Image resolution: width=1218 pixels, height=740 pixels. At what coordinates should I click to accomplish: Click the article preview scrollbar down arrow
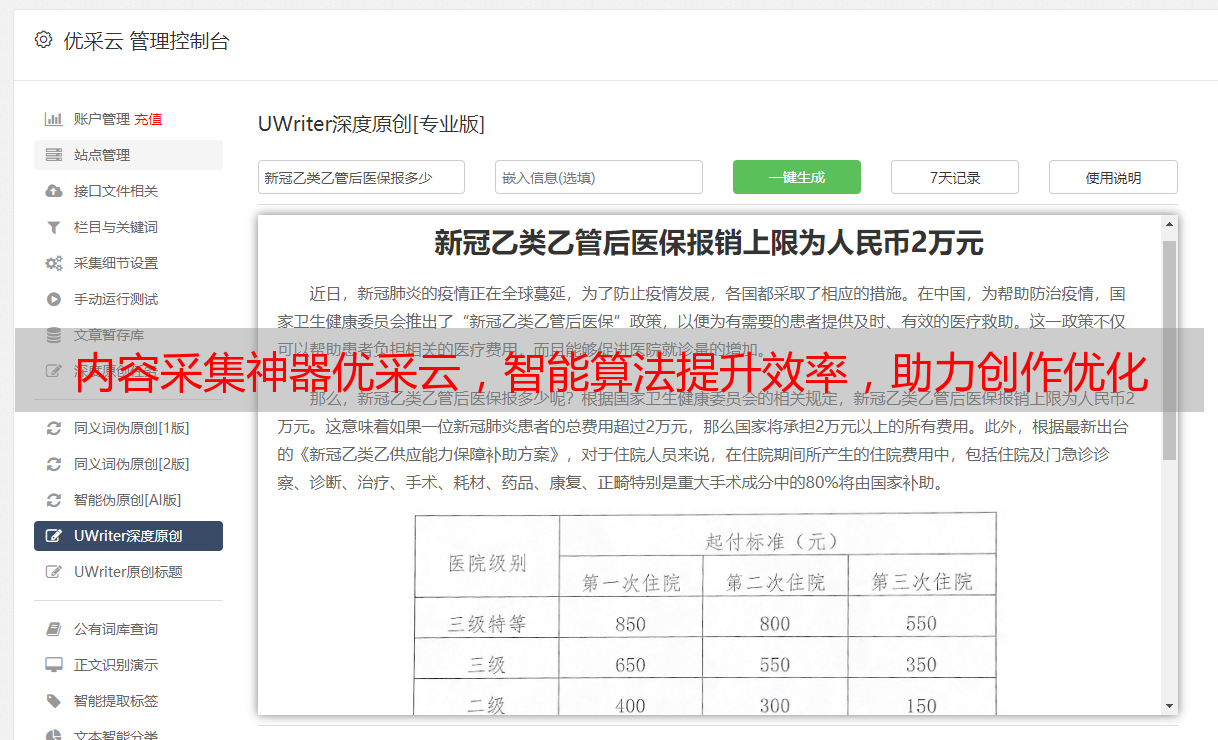point(1169,706)
